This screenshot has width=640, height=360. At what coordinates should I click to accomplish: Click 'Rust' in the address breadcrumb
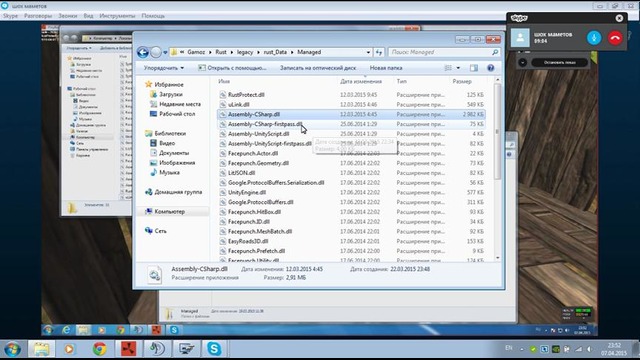coord(221,52)
